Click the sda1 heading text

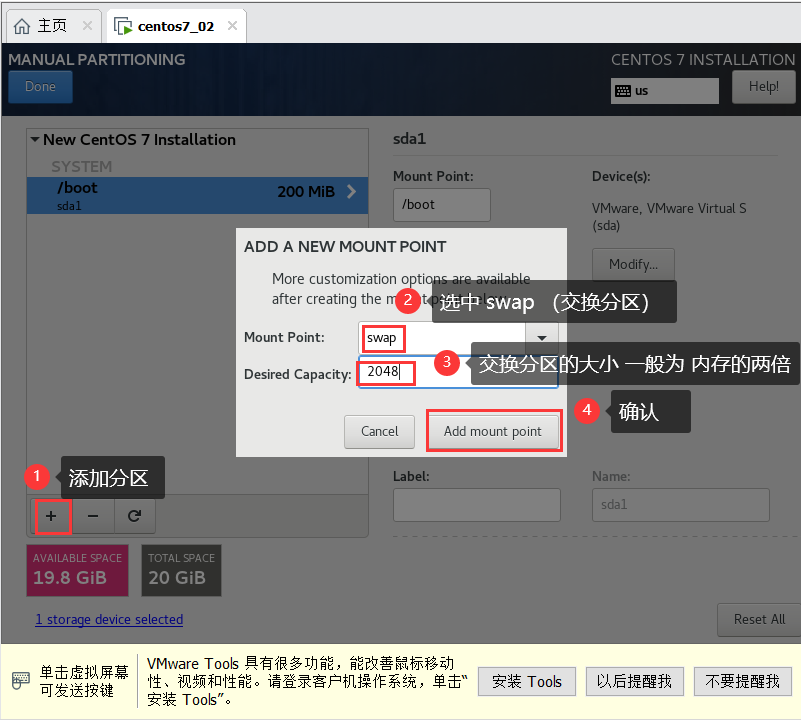(x=409, y=139)
